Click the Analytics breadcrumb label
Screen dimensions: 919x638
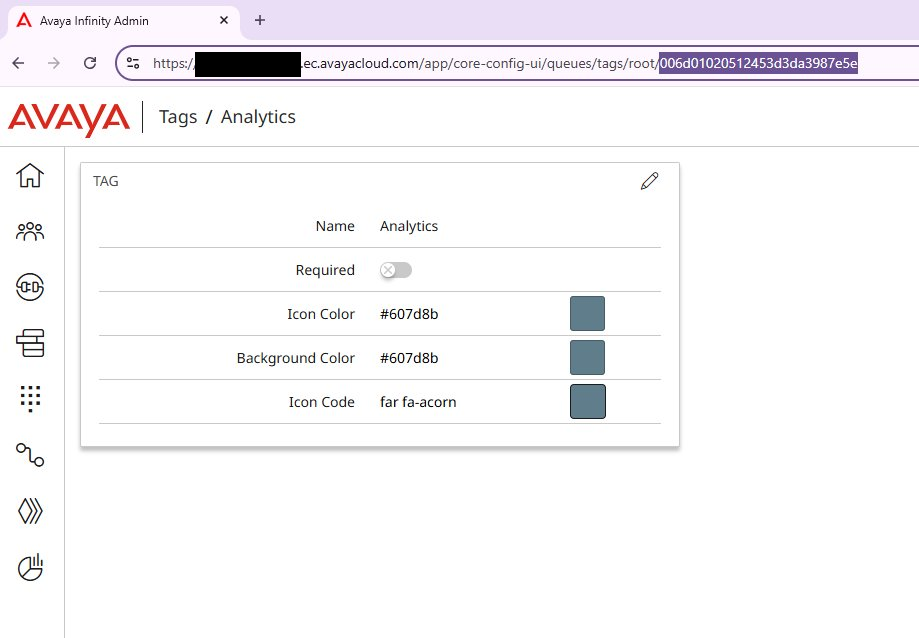[x=258, y=117]
